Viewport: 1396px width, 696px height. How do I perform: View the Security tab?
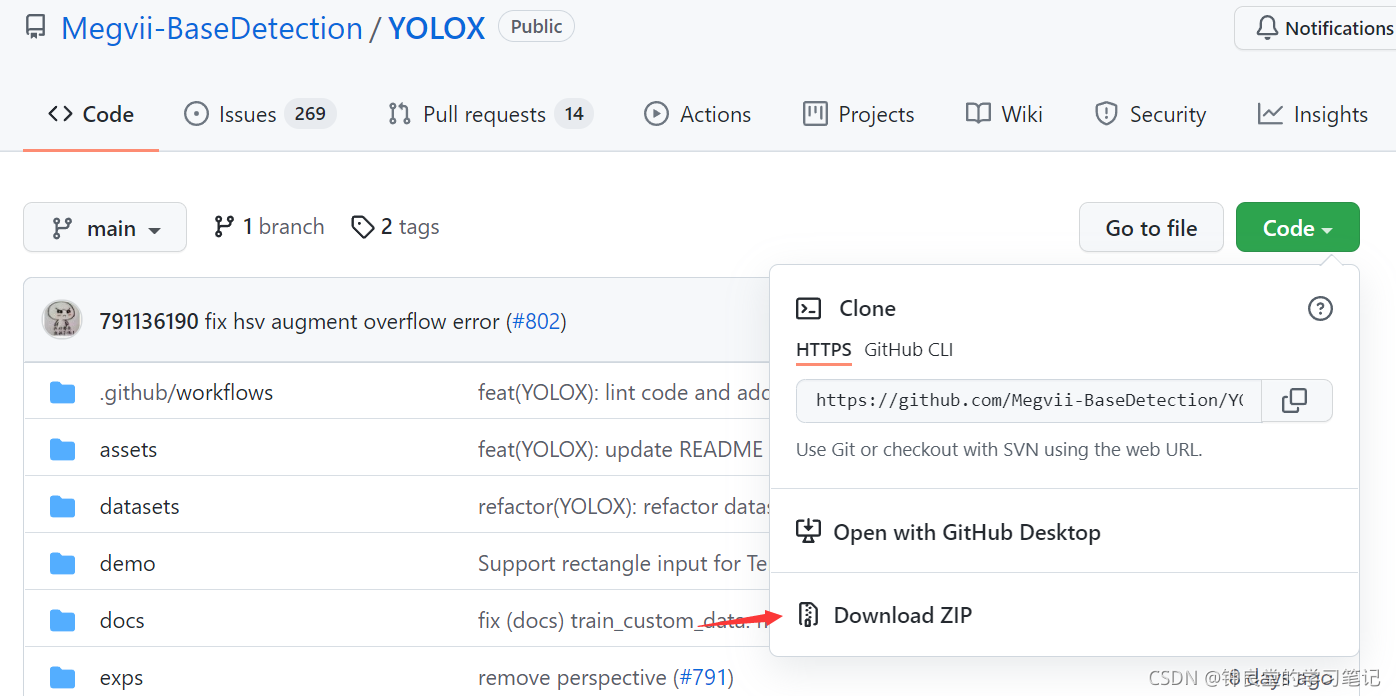pyautogui.click(x=1150, y=114)
